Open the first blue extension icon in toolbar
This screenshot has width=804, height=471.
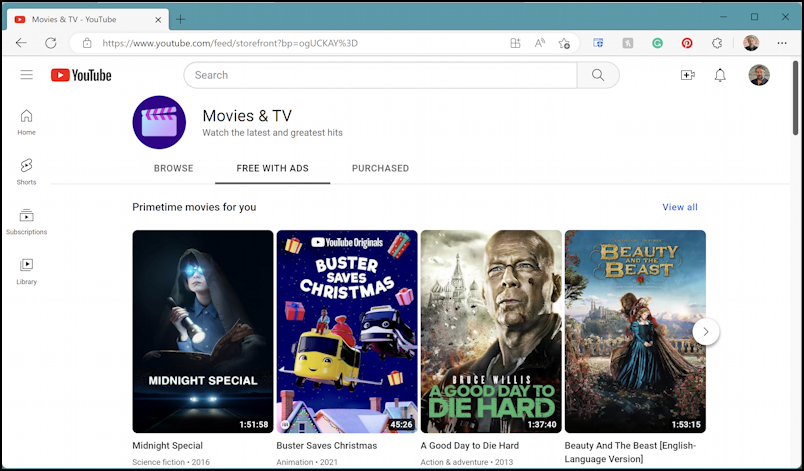point(598,43)
